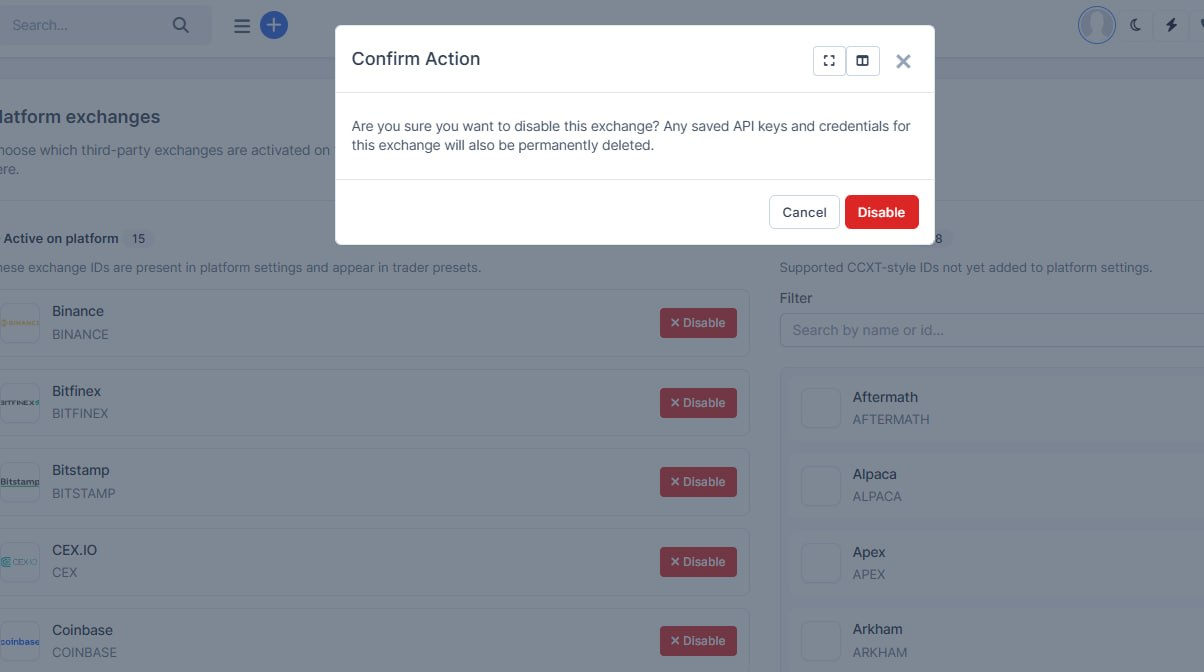Cancel the confirmation dialog
This screenshot has width=1204, height=672.
click(804, 212)
